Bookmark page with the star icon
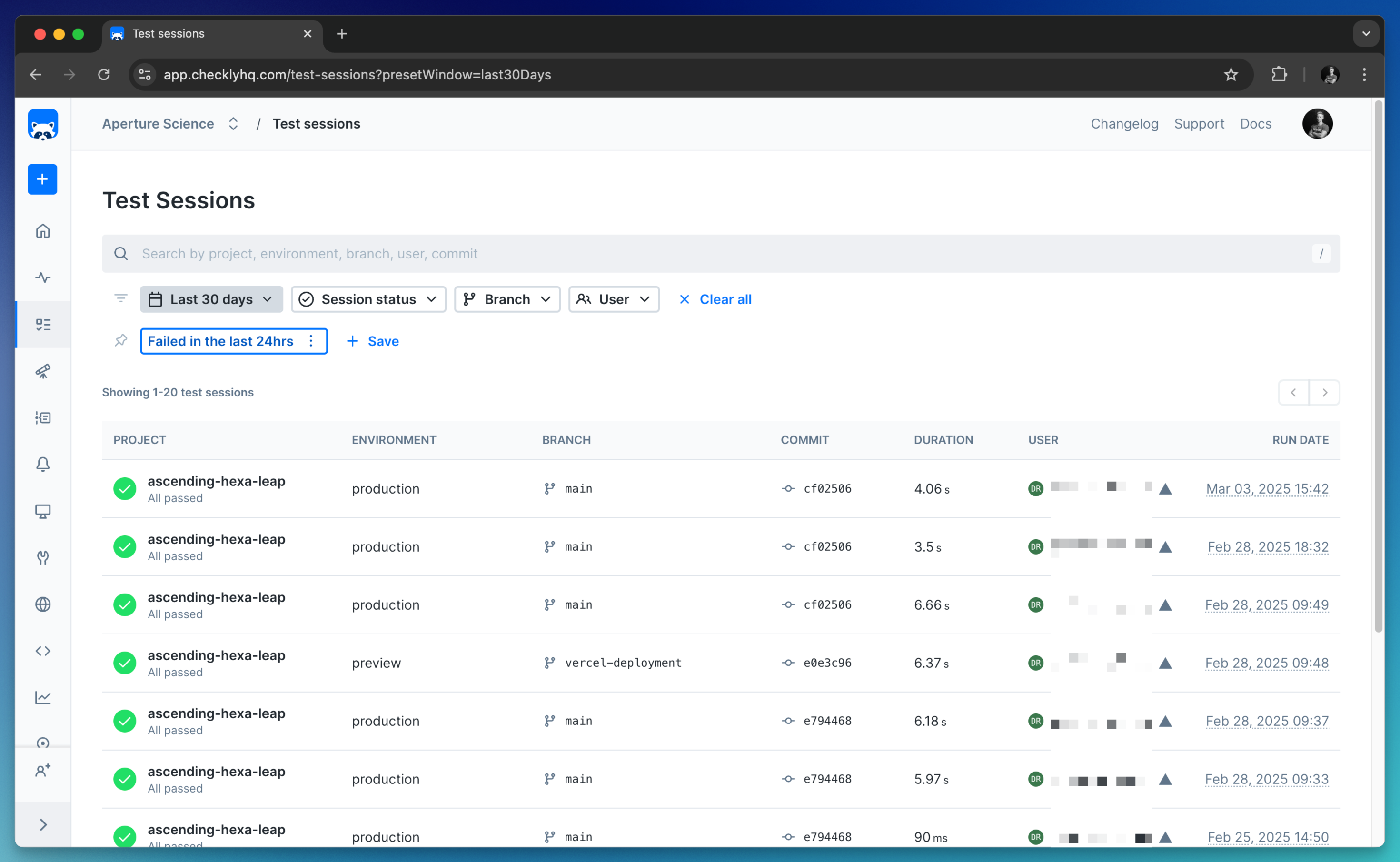This screenshot has height=862, width=1400. 1231,75
